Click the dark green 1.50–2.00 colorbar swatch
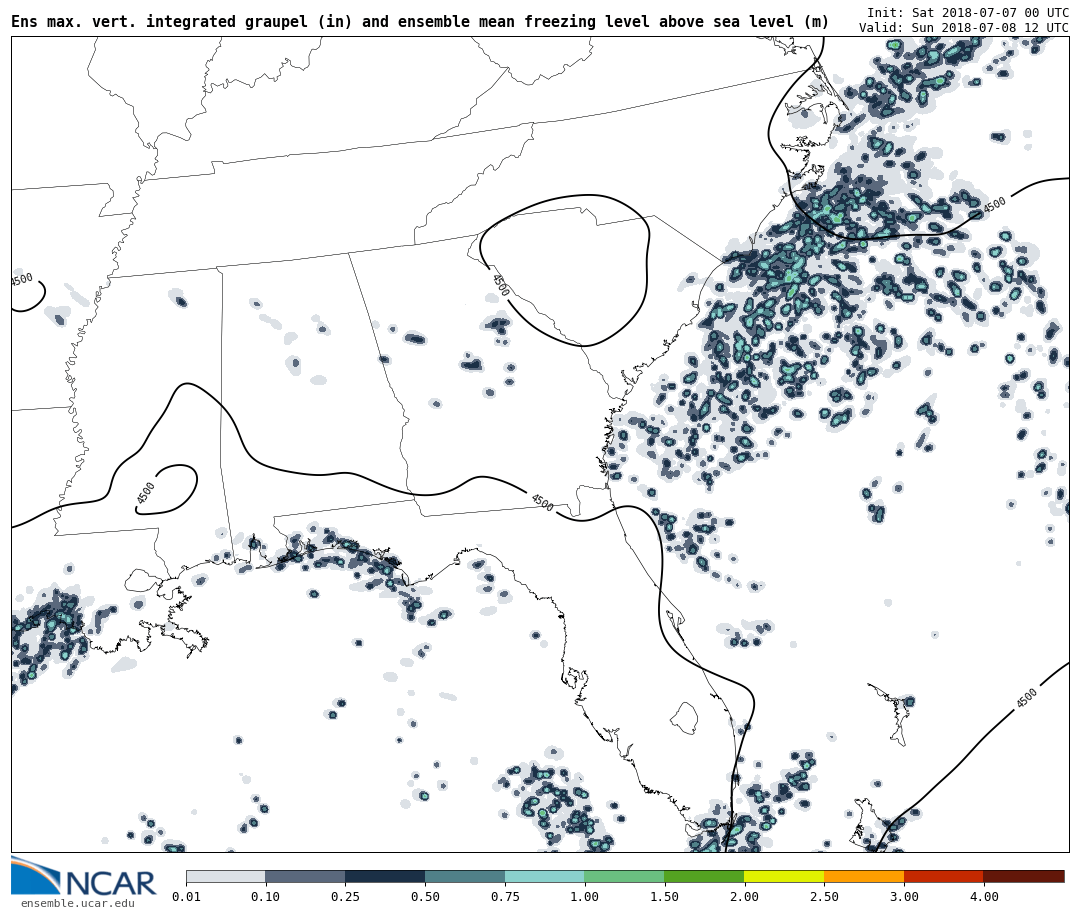The width and height of the screenshot is (1080, 915). tap(704, 876)
